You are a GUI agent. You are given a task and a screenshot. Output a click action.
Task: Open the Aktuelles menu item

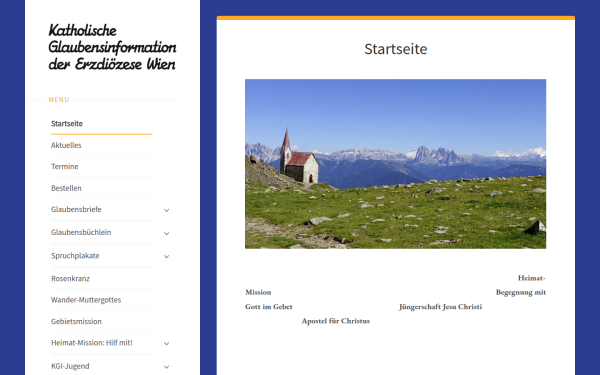[x=66, y=145]
